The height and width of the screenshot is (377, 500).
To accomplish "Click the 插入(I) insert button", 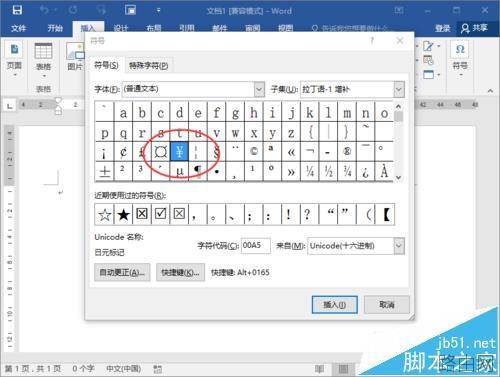I will [335, 305].
